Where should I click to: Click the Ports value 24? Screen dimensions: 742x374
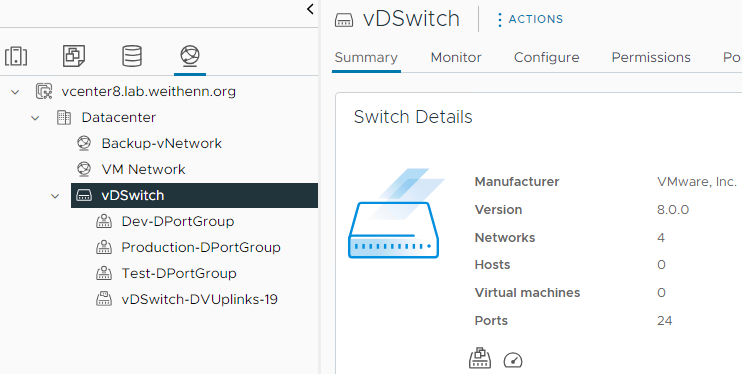[x=664, y=321]
